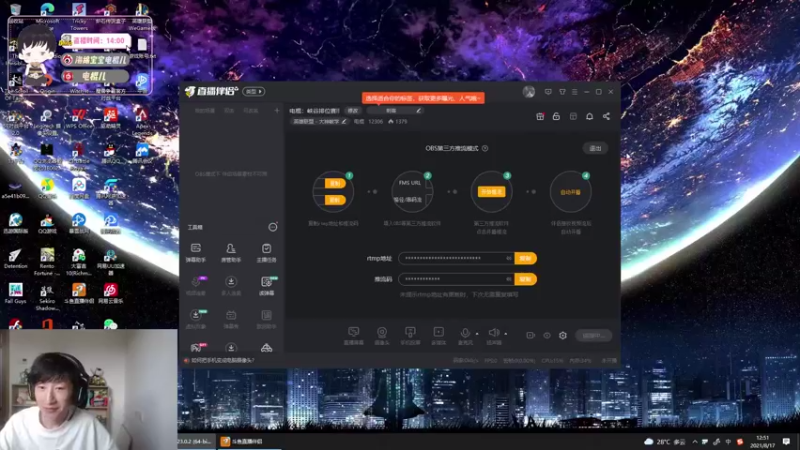Edit the stream tag with the pencil icon
This screenshot has width=800, height=450.
pyautogui.click(x=418, y=110)
